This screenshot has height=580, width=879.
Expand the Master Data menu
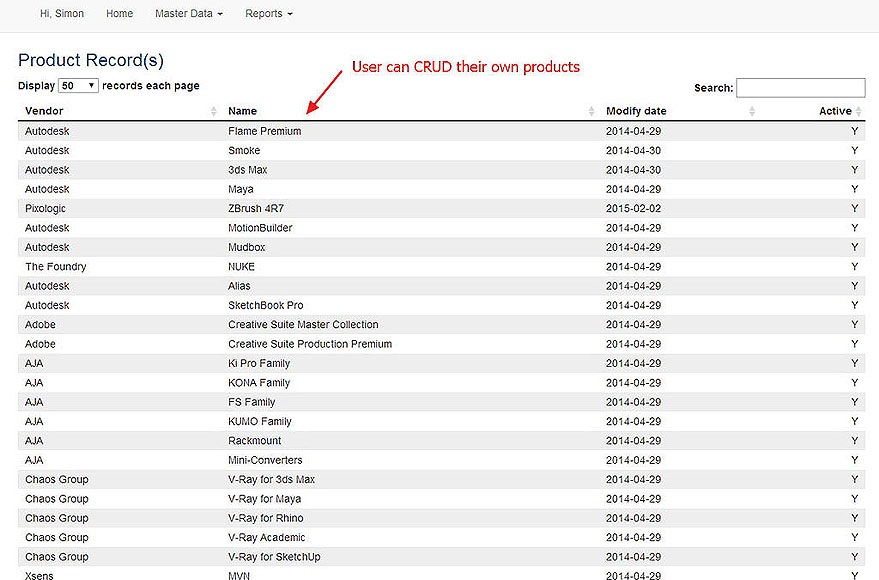pyautogui.click(x=189, y=13)
